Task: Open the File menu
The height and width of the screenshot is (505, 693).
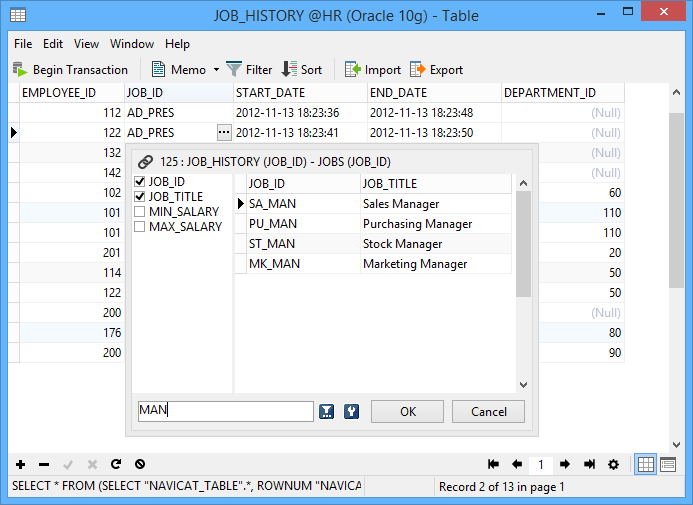Action: click(23, 44)
